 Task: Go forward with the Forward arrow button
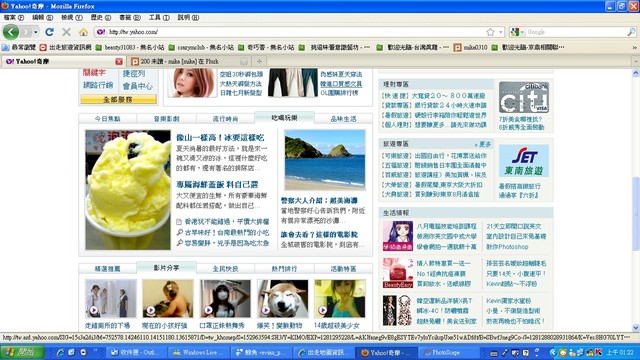(x=26, y=32)
